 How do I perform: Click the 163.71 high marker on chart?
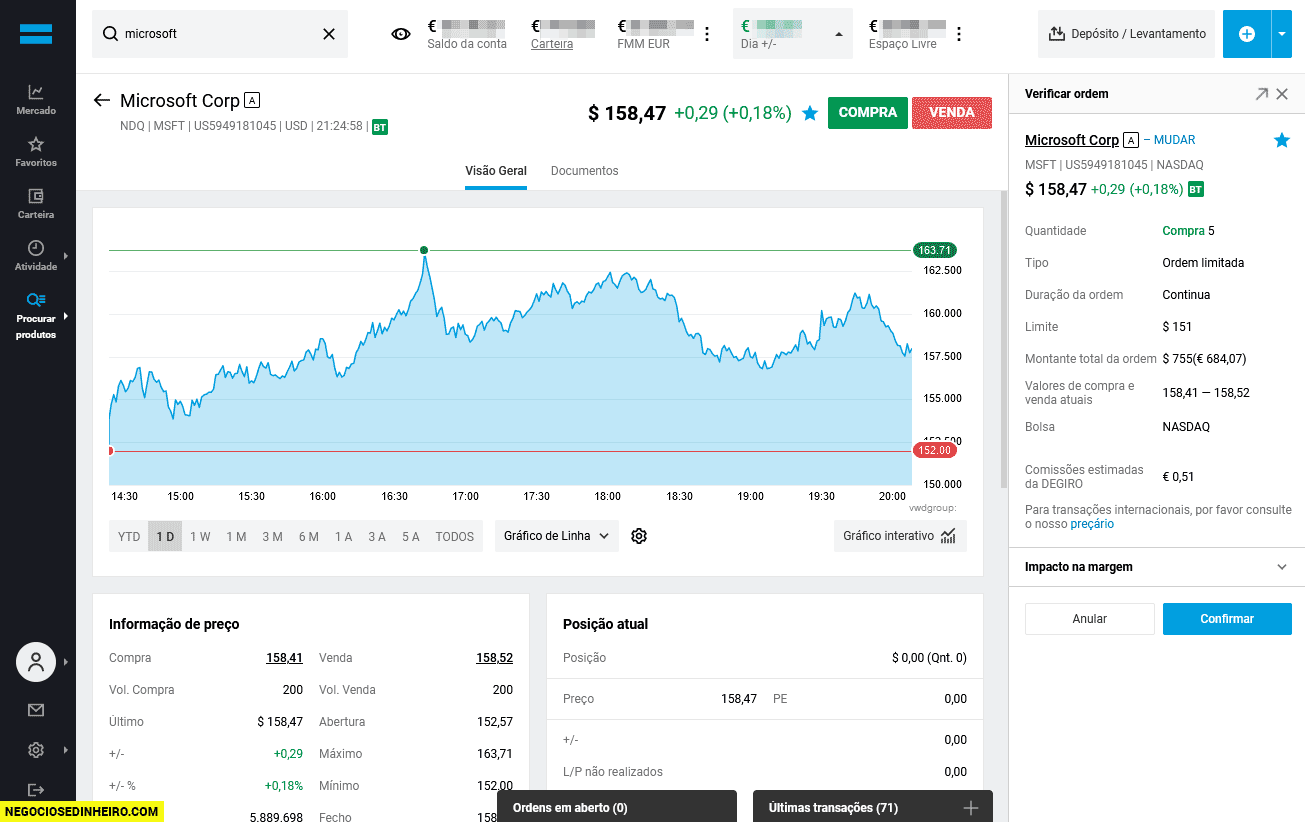934,250
